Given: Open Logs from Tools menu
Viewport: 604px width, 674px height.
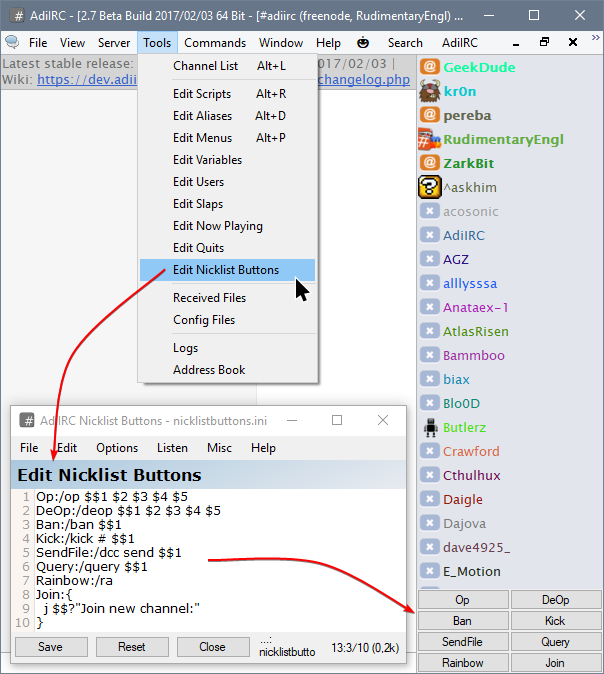Looking at the screenshot, I should coord(227,347).
